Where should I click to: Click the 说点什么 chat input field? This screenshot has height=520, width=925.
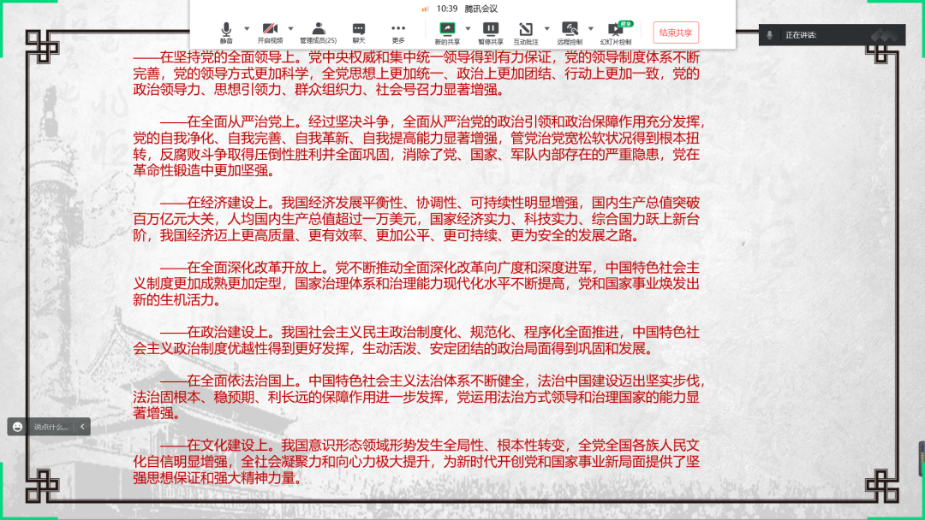[51, 426]
